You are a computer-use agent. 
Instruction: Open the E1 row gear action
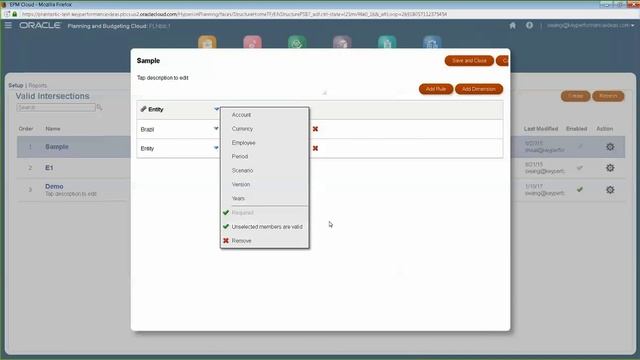(610, 168)
